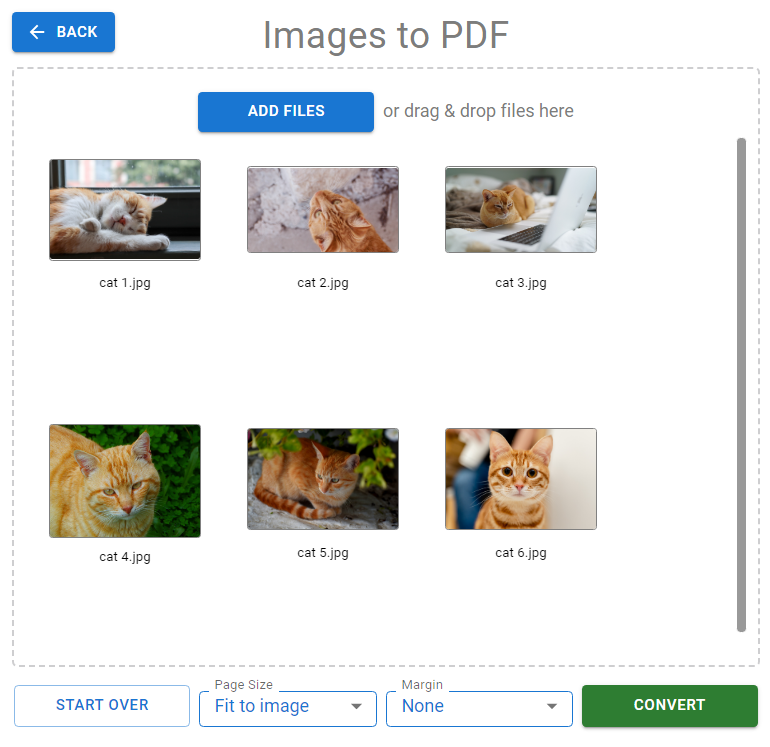Click the cat 1.jpg filename label
The image size is (770, 747).
pyautogui.click(x=125, y=283)
